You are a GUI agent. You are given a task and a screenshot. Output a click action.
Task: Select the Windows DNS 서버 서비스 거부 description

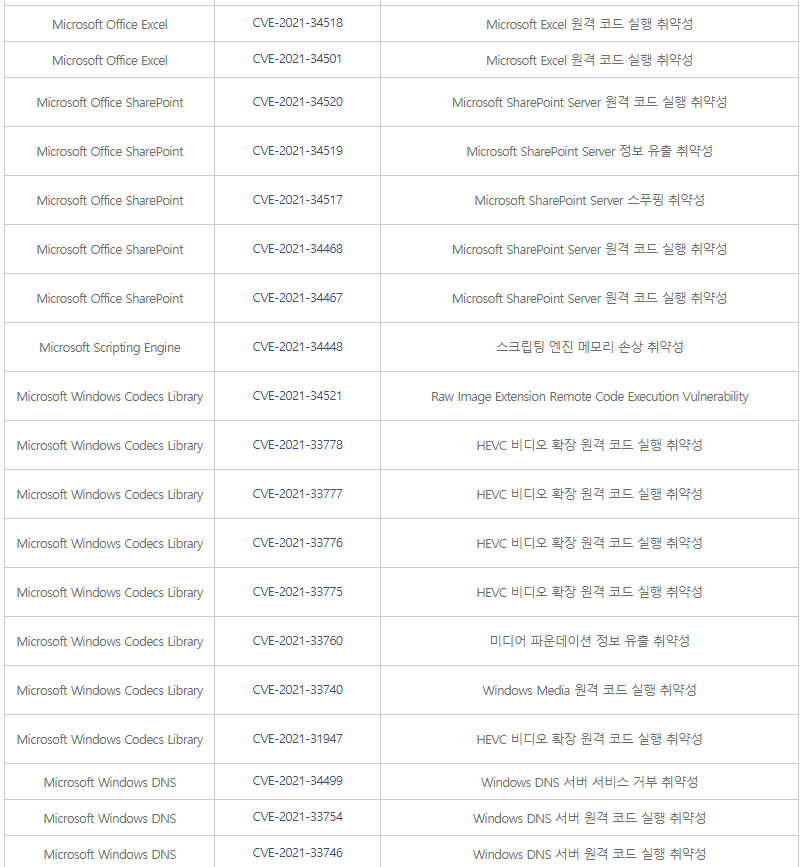tap(589, 782)
